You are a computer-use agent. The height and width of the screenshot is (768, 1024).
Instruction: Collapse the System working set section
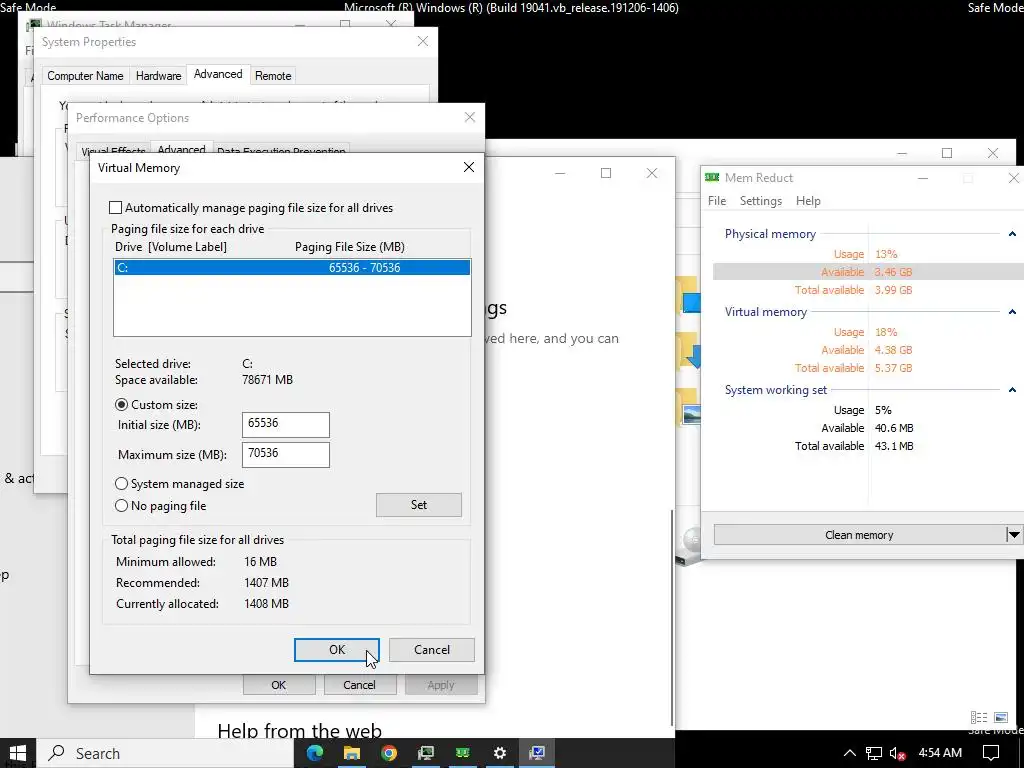tap(1012, 390)
